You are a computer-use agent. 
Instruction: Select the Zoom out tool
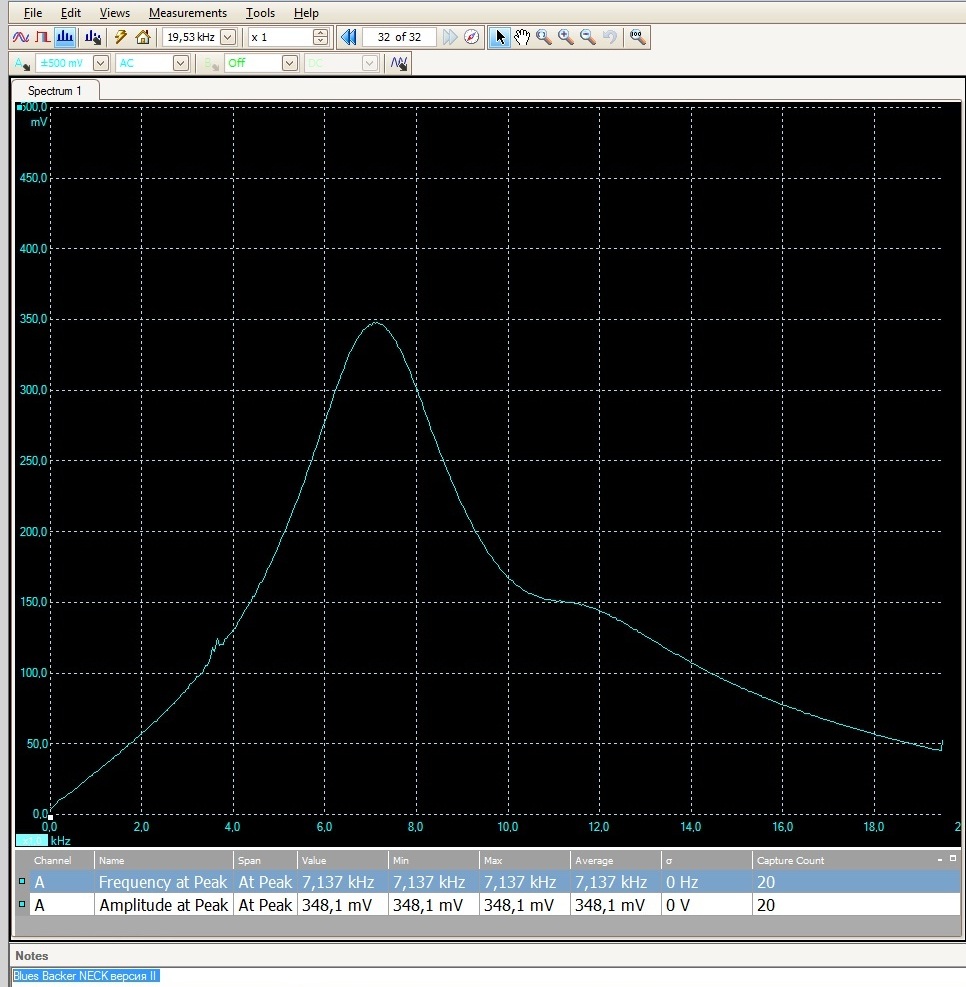click(588, 37)
